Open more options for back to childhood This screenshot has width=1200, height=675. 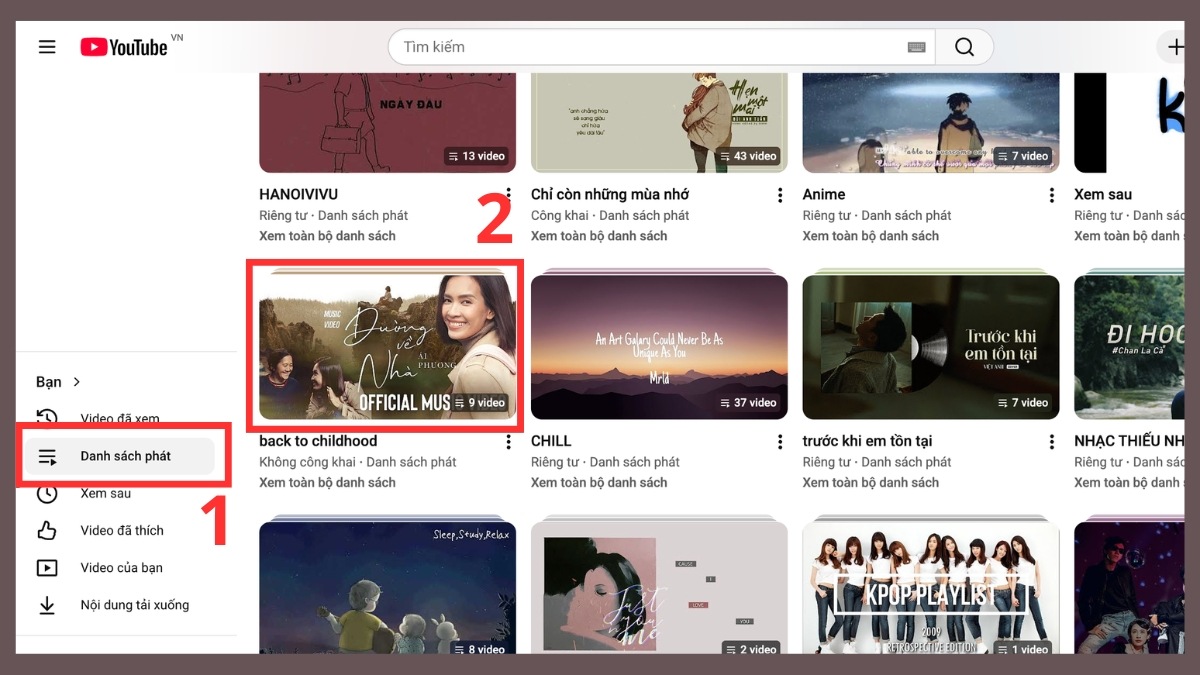[x=509, y=442]
